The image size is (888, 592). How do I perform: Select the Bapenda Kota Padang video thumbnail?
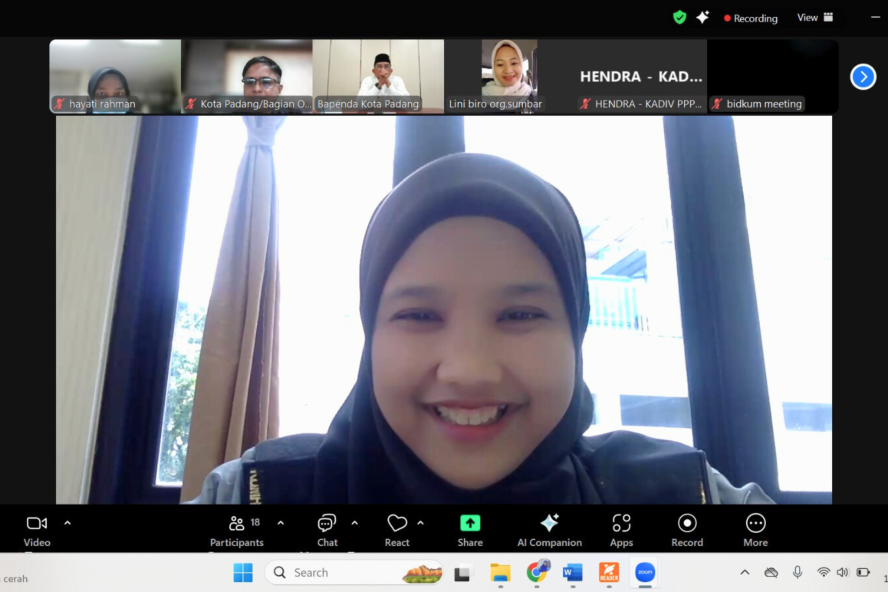coord(378,76)
